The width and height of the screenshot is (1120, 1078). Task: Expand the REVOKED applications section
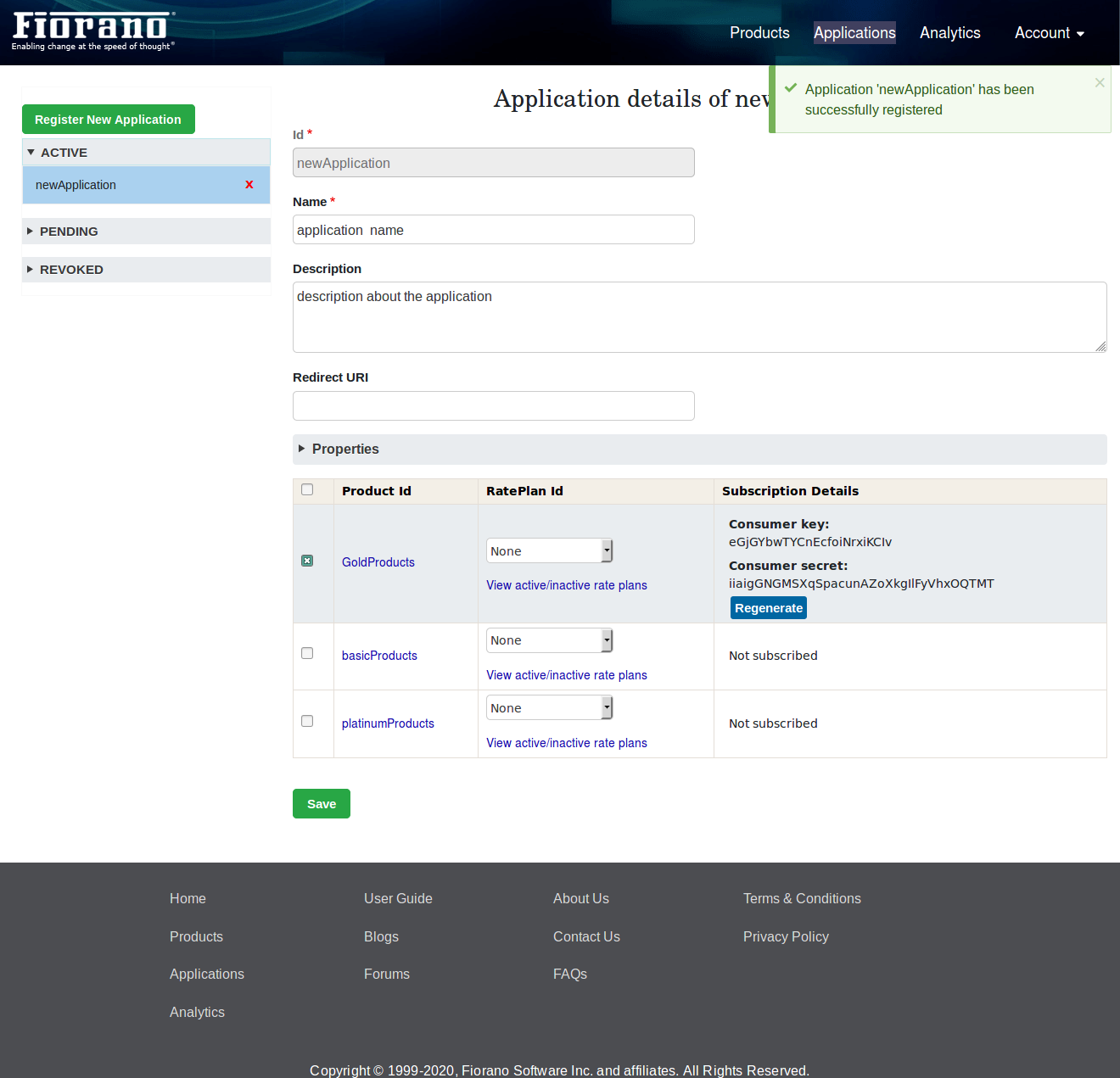(x=146, y=270)
